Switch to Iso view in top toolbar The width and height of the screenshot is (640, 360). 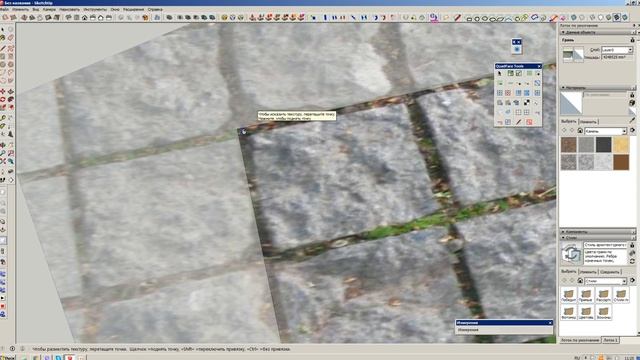(x=68, y=18)
